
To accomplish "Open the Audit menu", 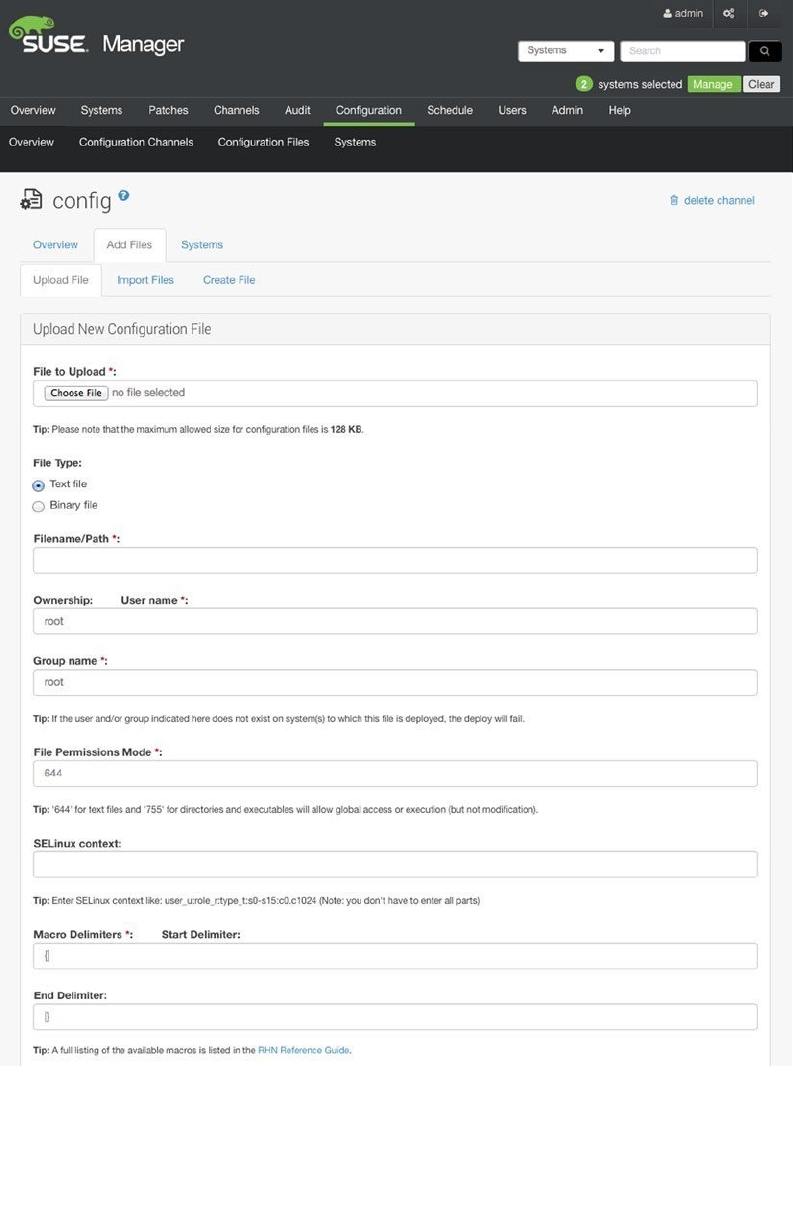I will (298, 110).
